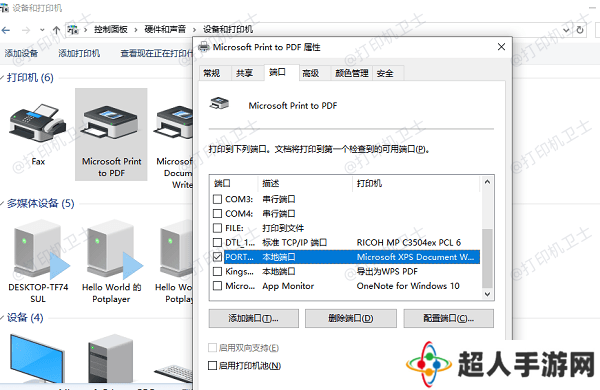Click the 配置端口(C)... button
The height and width of the screenshot is (390, 600).
click(448, 318)
